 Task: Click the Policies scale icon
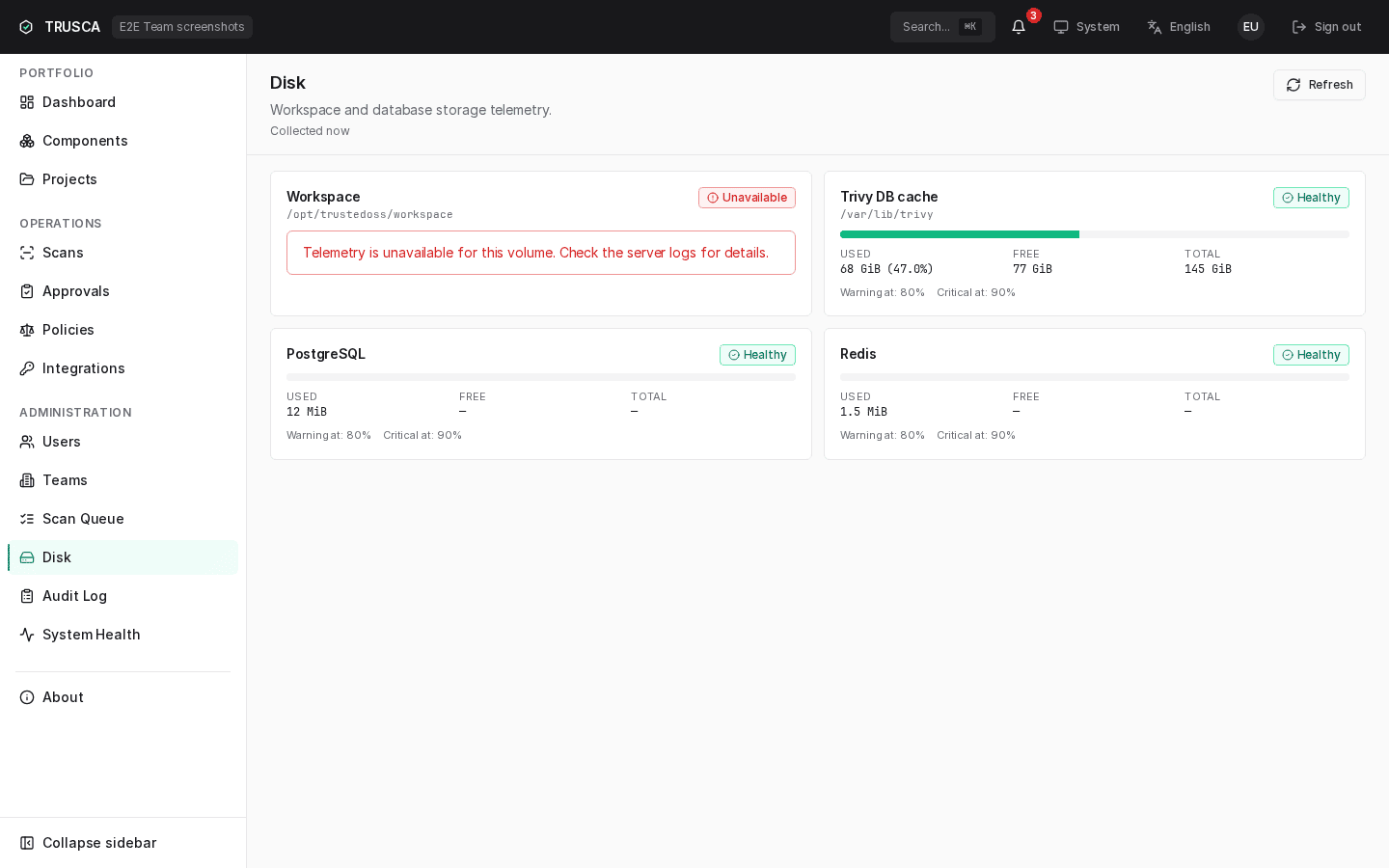[27, 330]
